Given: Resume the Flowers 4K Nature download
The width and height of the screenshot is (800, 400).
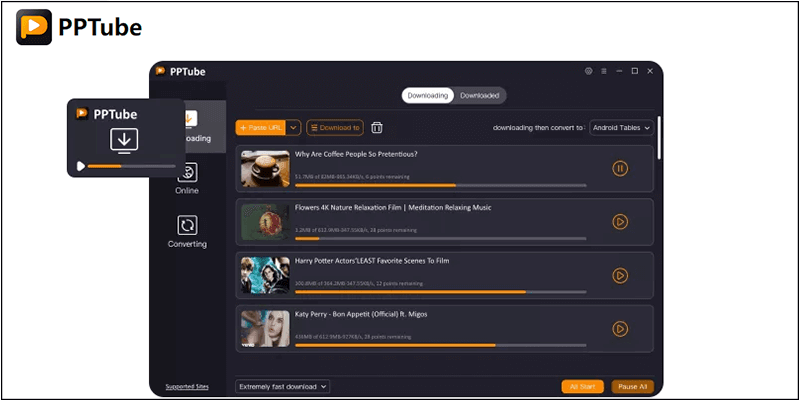Looking at the screenshot, I should (x=619, y=221).
